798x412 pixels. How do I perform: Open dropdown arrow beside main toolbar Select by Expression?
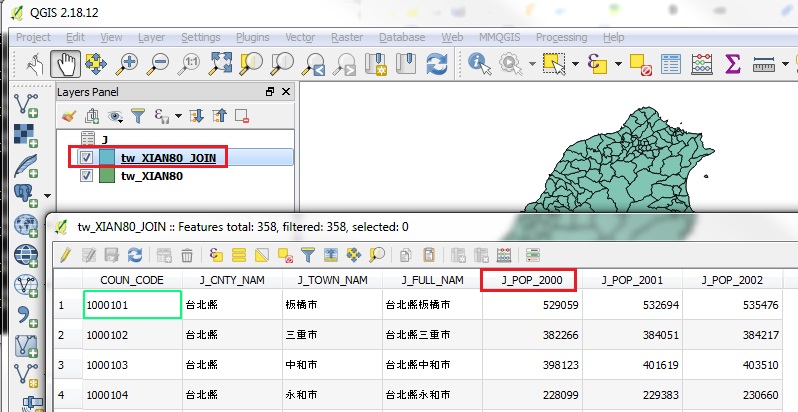point(618,64)
